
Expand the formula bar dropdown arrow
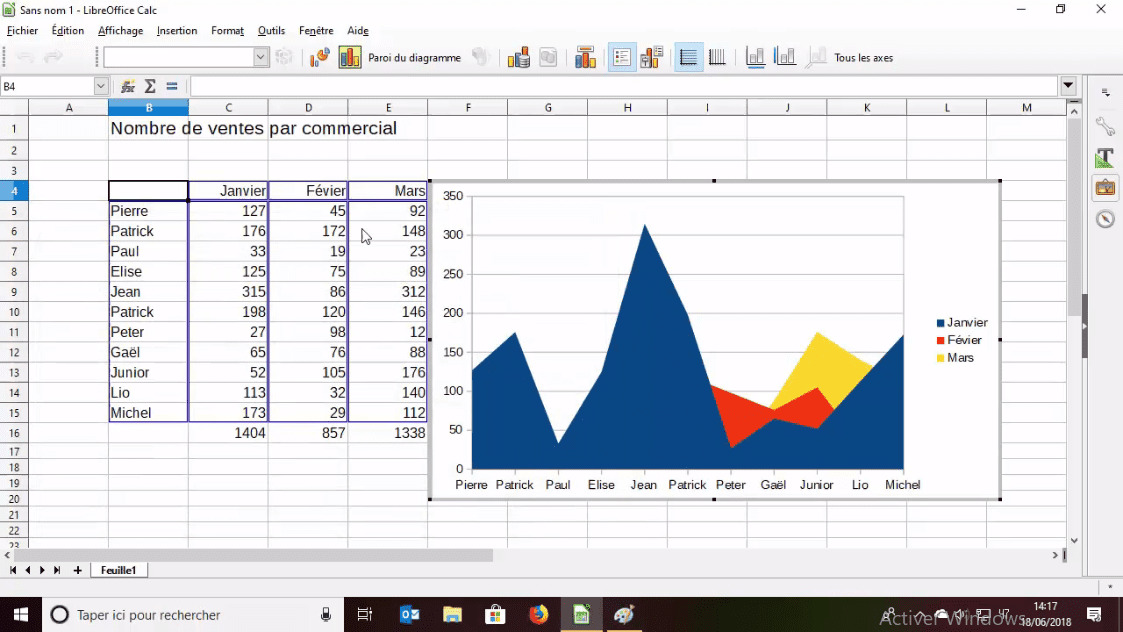pos(1068,86)
